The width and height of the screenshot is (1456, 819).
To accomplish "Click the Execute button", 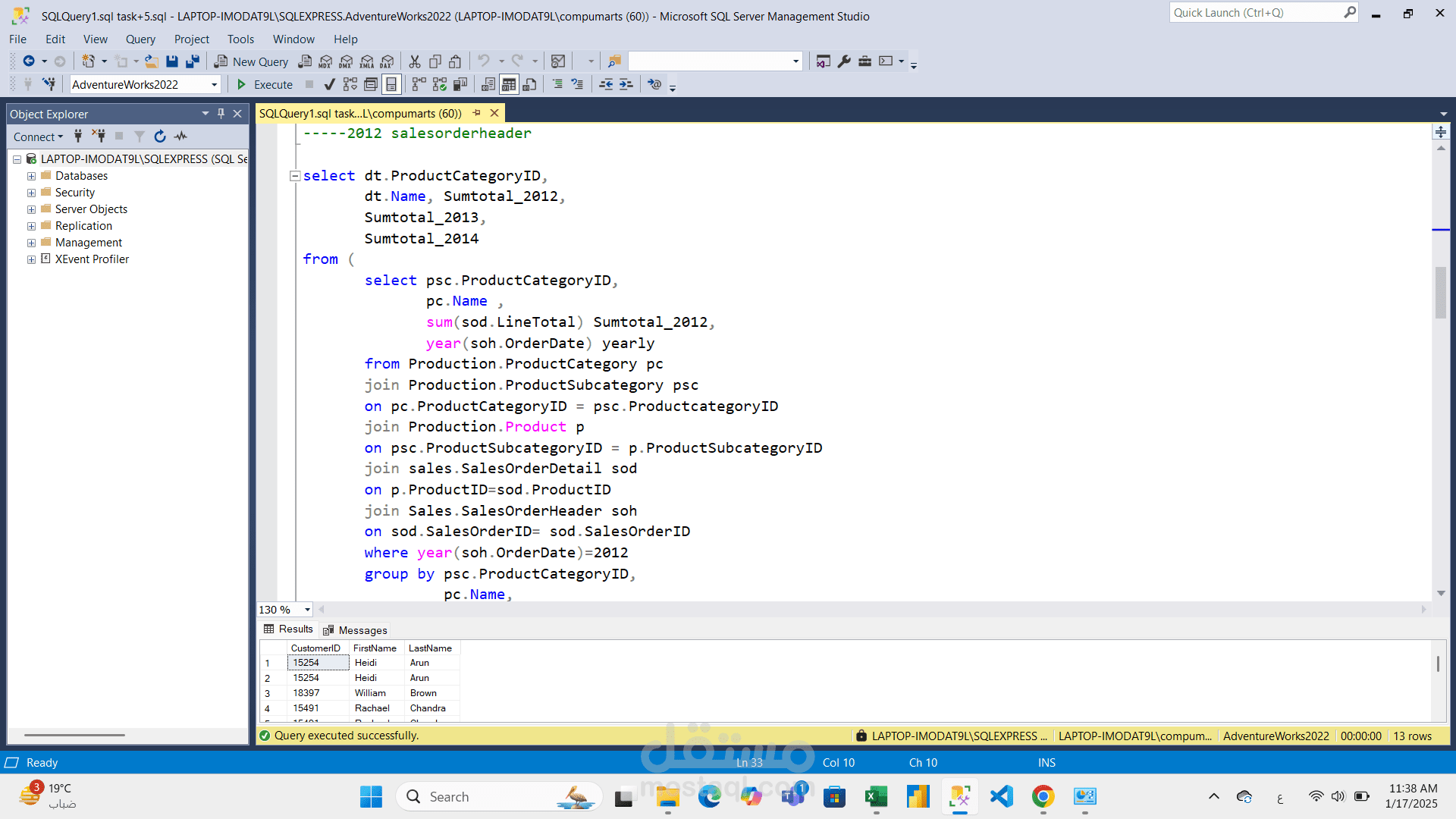I will click(265, 84).
